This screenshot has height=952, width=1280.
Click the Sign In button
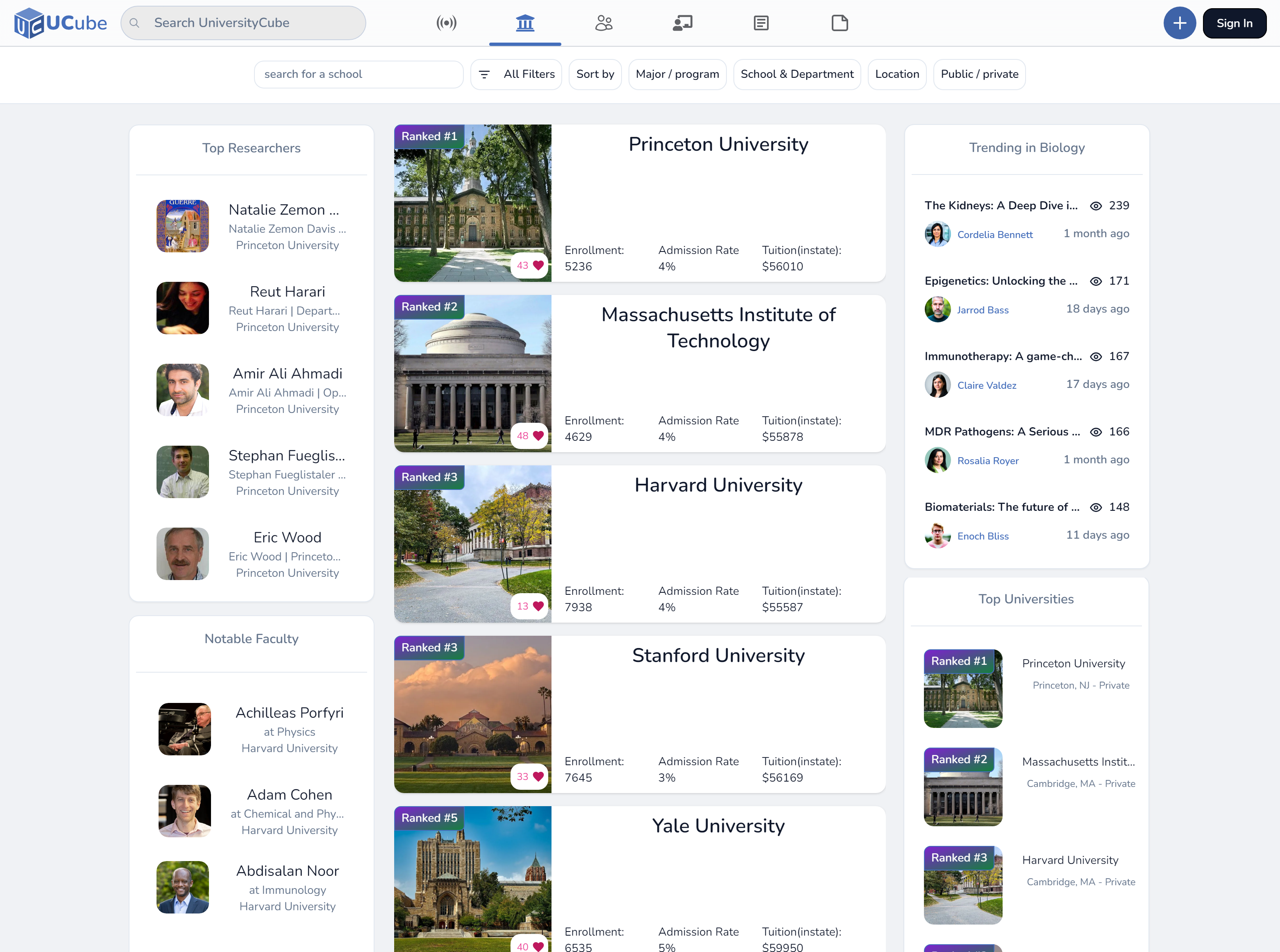point(1235,23)
